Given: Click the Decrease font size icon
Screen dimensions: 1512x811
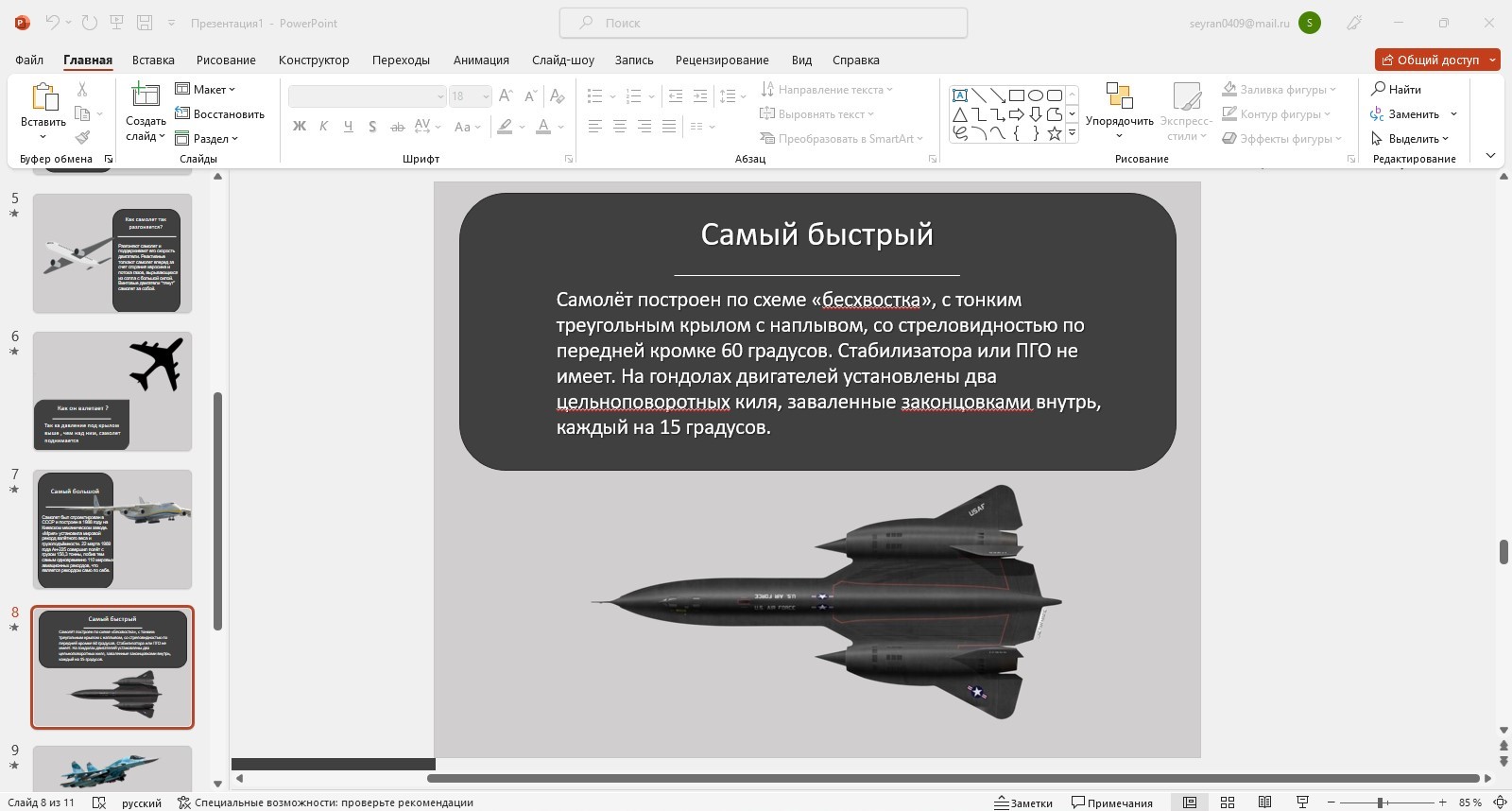Looking at the screenshot, I should pyautogui.click(x=530, y=96).
